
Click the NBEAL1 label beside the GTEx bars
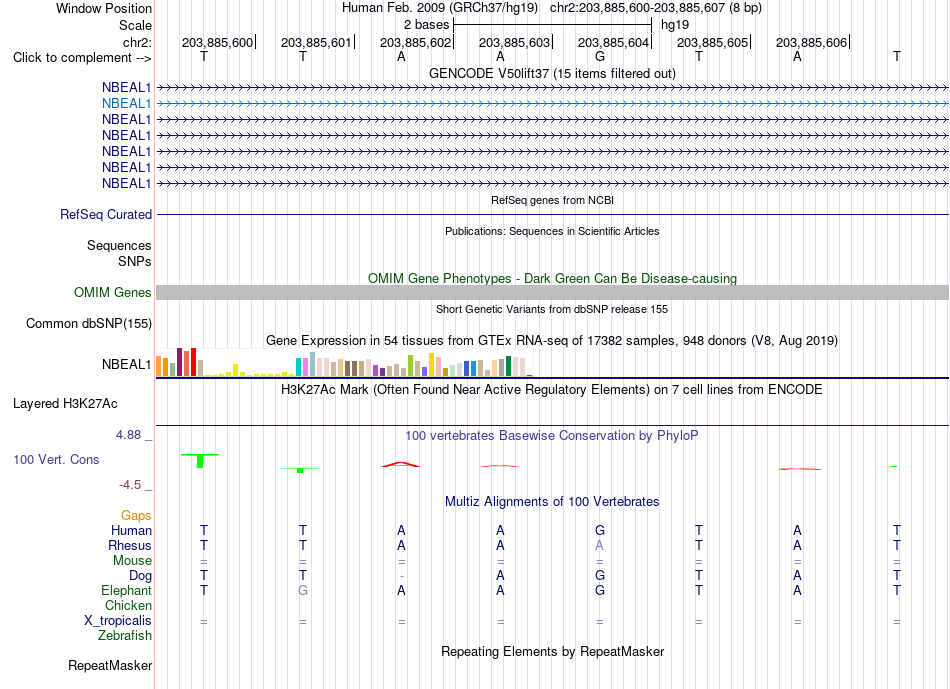[126, 364]
